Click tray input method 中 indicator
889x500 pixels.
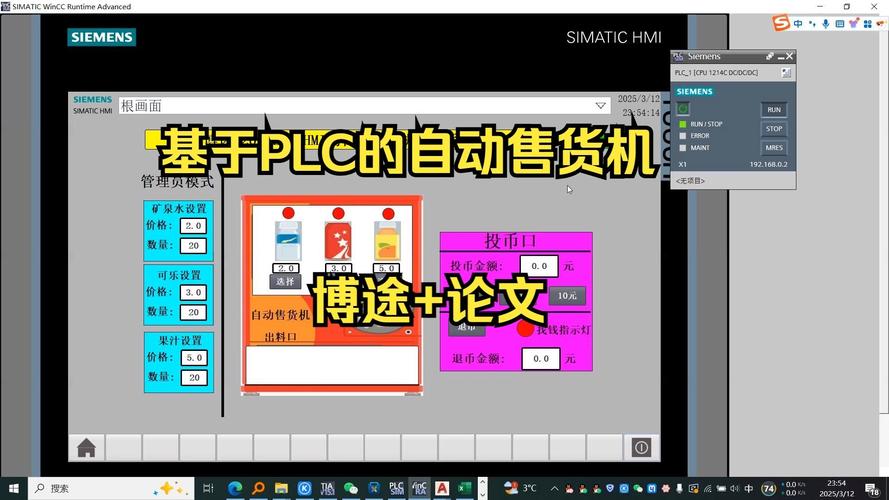point(748,488)
